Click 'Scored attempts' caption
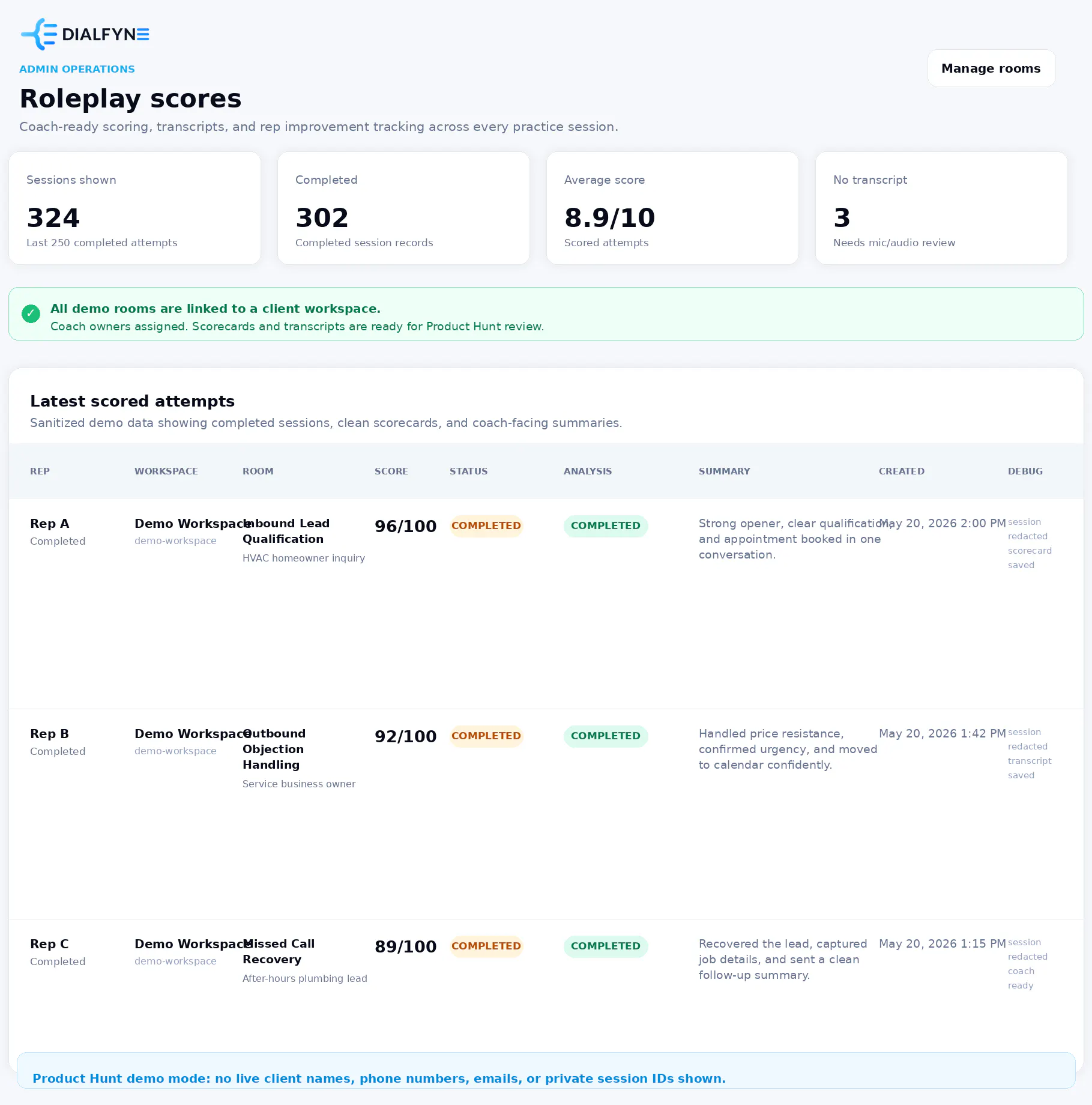The image size is (1092, 1105). click(606, 243)
